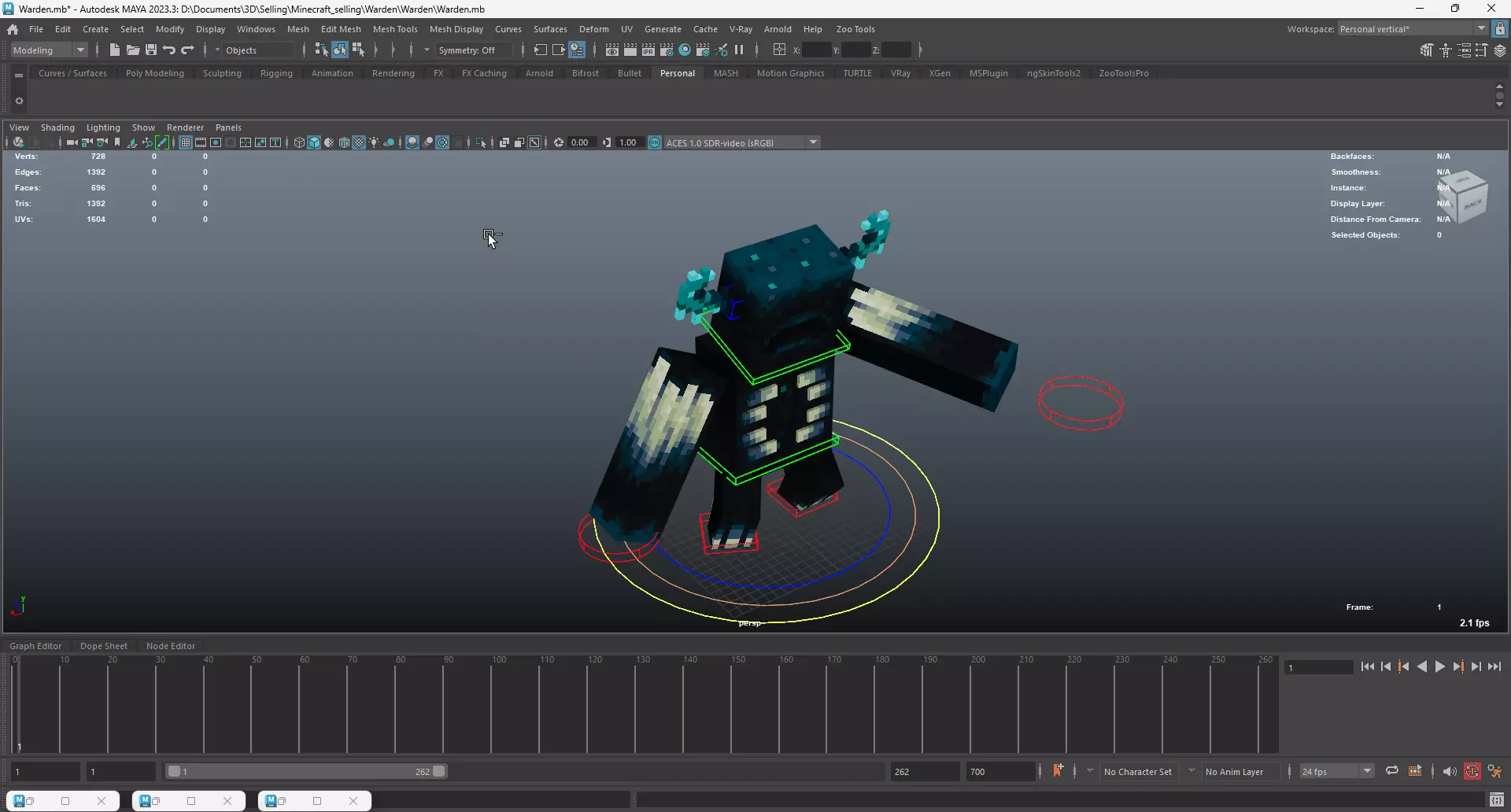Open the Hypershade sphere icon
The width and height of the screenshot is (1511, 812).
click(x=685, y=50)
